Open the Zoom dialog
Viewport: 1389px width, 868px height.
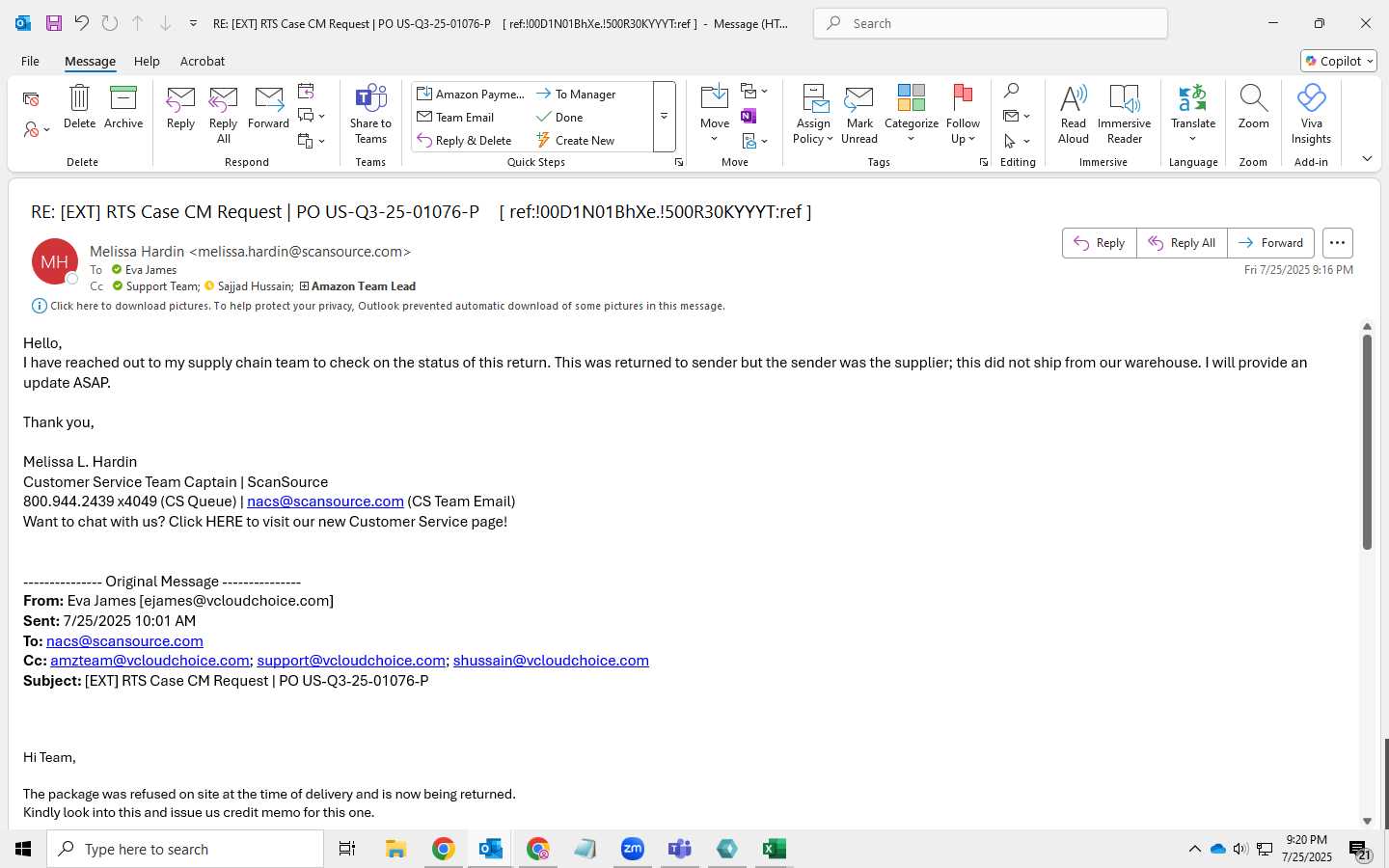coord(1253,107)
